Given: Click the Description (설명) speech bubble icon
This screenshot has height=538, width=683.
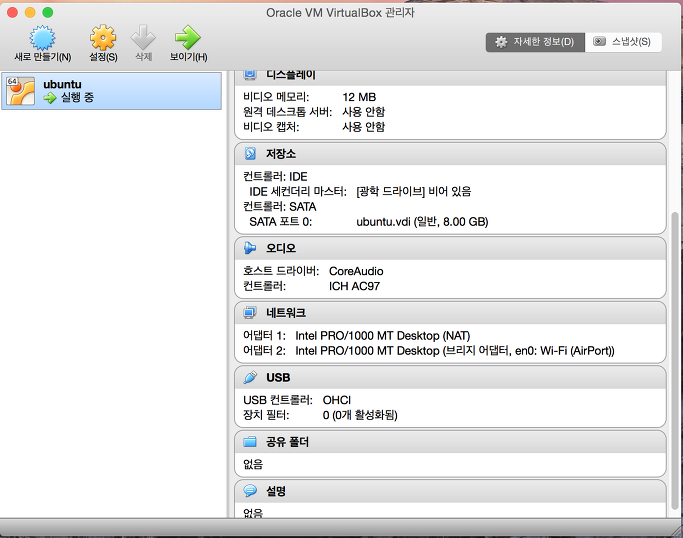Looking at the screenshot, I should tap(250, 491).
